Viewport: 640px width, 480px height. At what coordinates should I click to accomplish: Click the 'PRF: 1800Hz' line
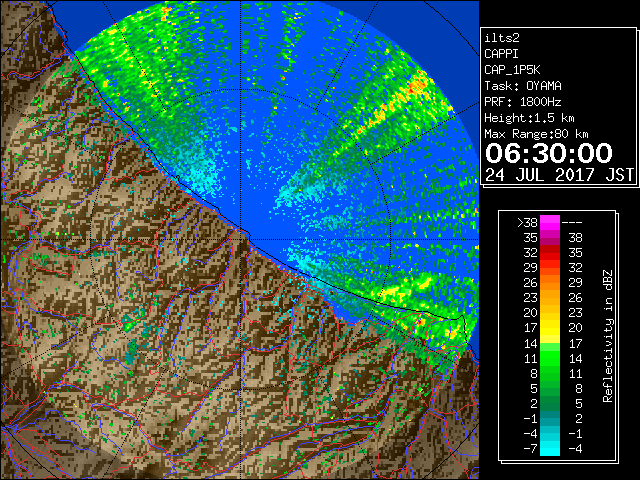523,102
